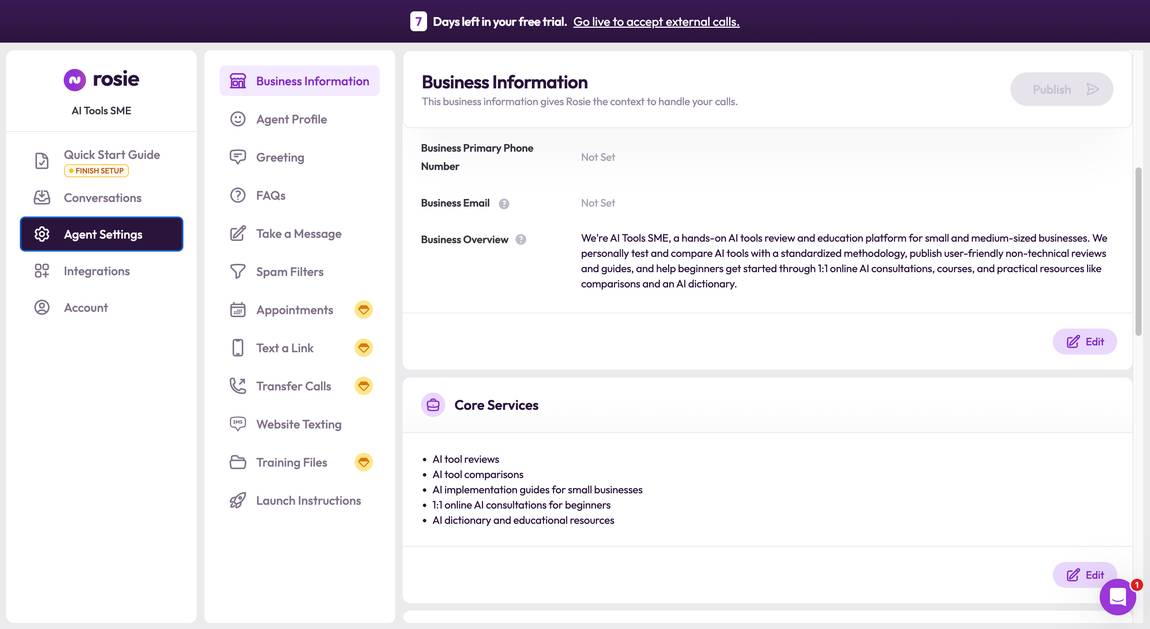Image resolution: width=1150 pixels, height=629 pixels.
Task: Switch to Agent Profile settings tab
Action: tap(299, 119)
